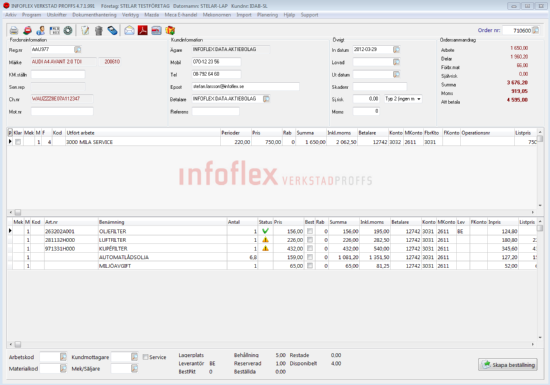Click lookup icon next to Reg.nr field
The image size is (550, 385).
pos(78,49)
